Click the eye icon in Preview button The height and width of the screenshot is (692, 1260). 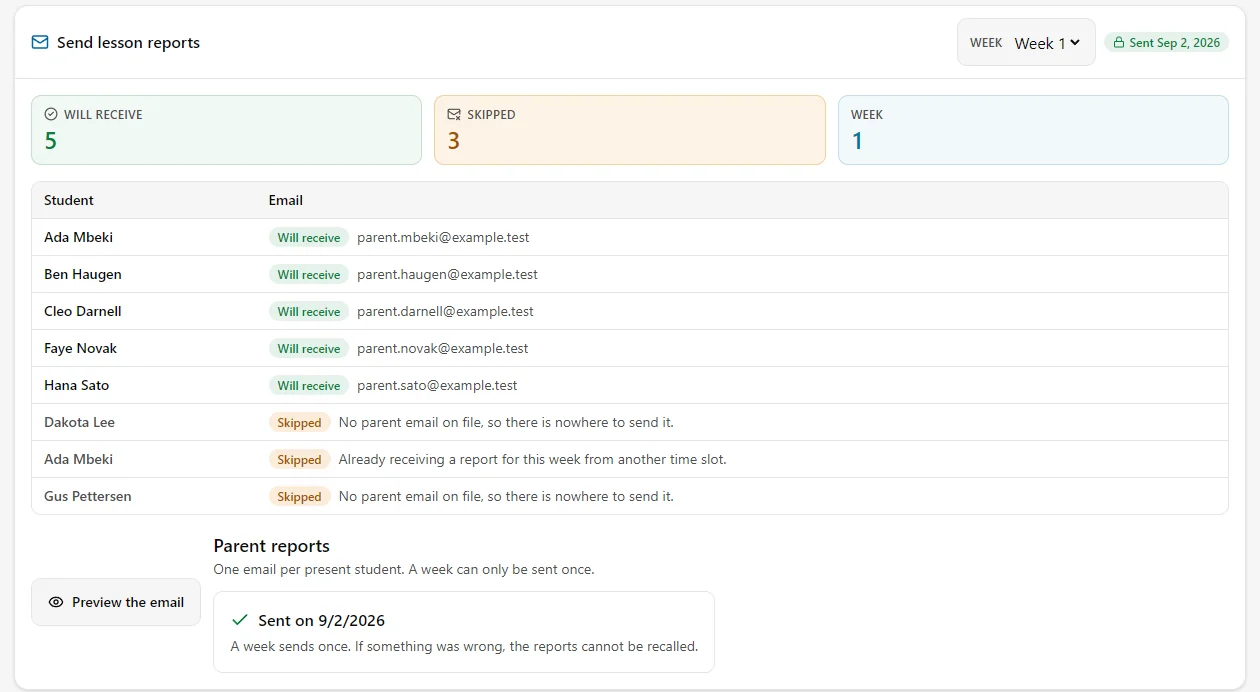(56, 602)
